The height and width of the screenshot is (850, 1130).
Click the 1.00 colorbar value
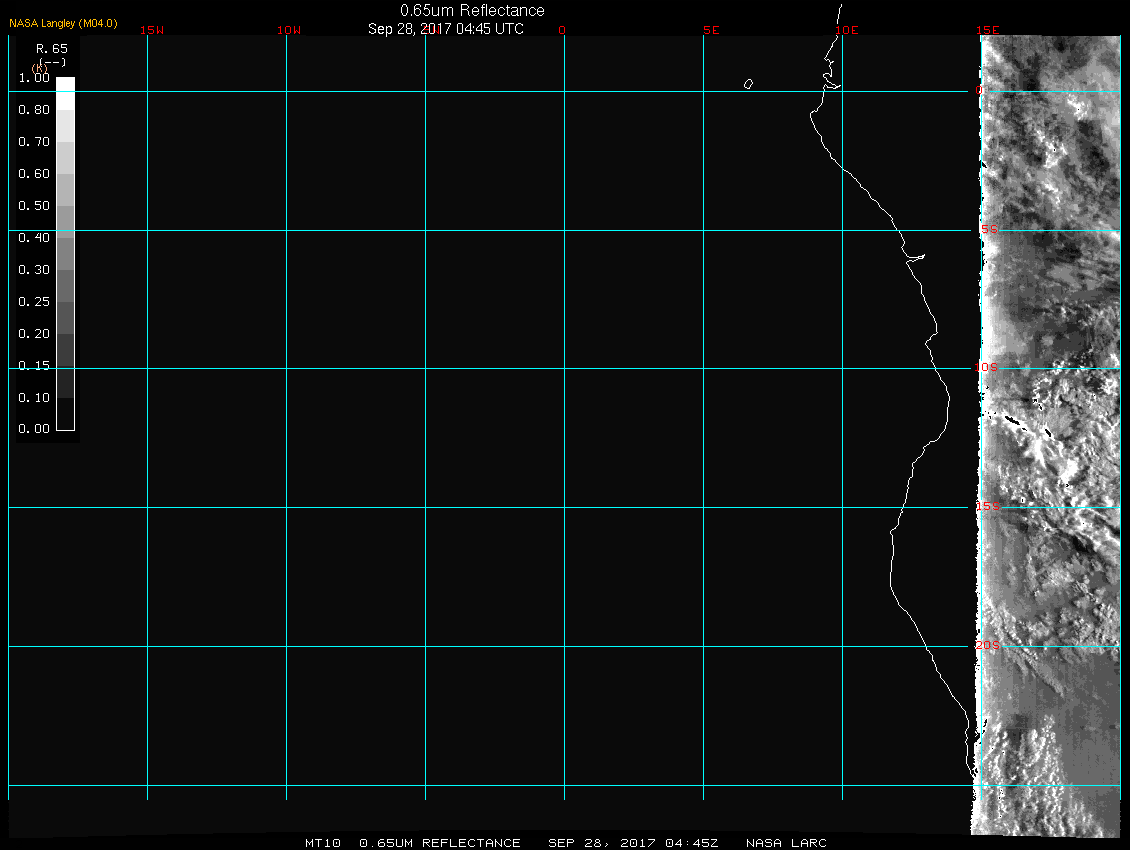tap(34, 78)
